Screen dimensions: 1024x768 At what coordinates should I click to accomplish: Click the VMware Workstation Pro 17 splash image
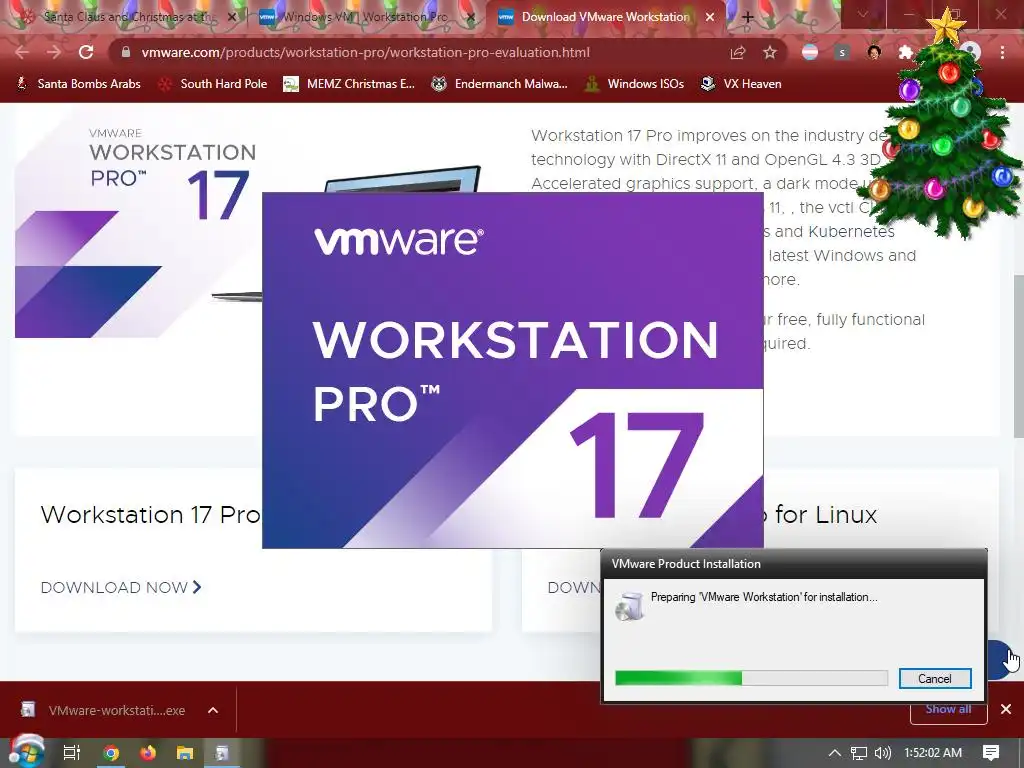tap(513, 370)
